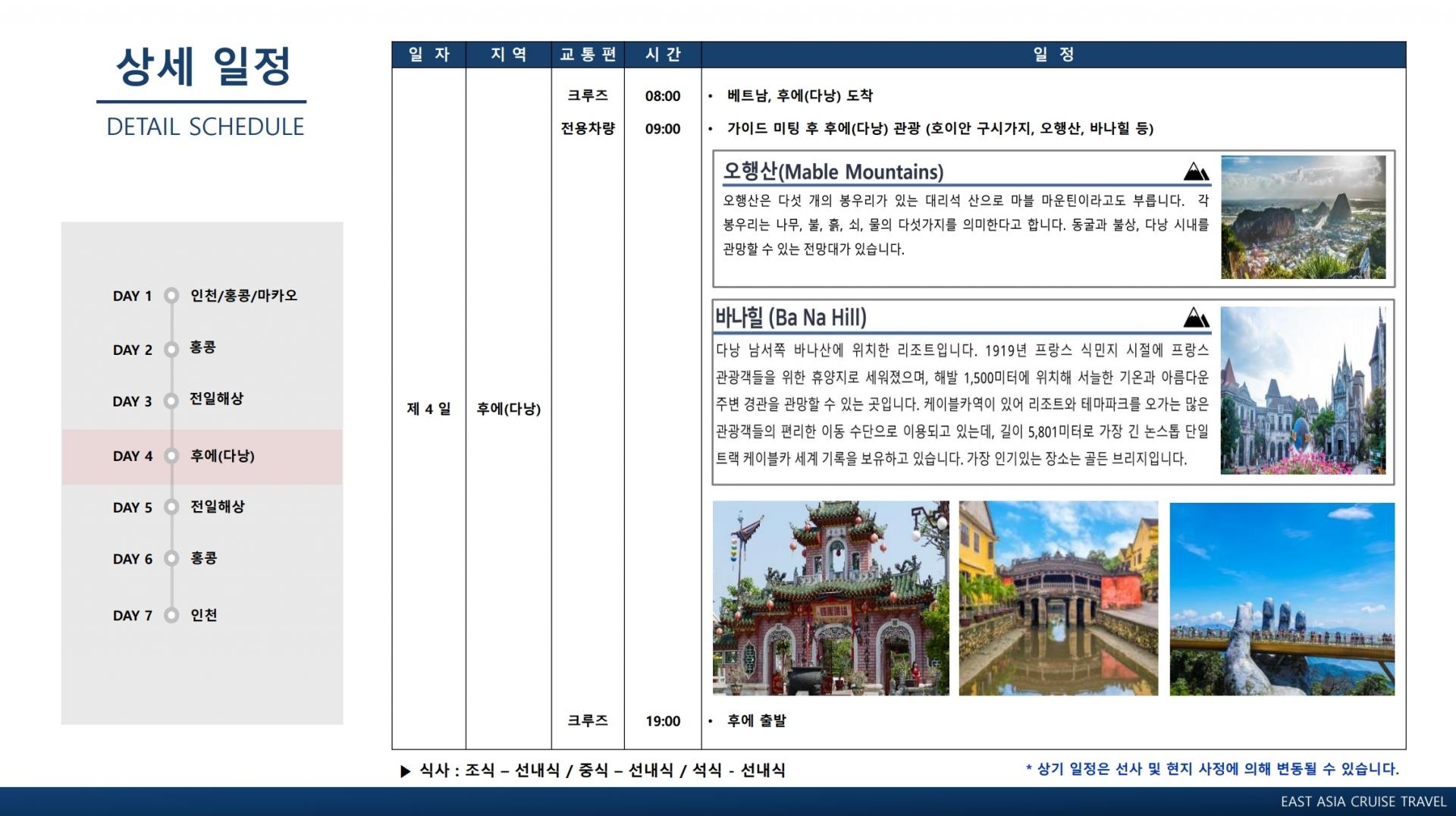Click the 오행산(Mable Mountains) heading

[833, 171]
